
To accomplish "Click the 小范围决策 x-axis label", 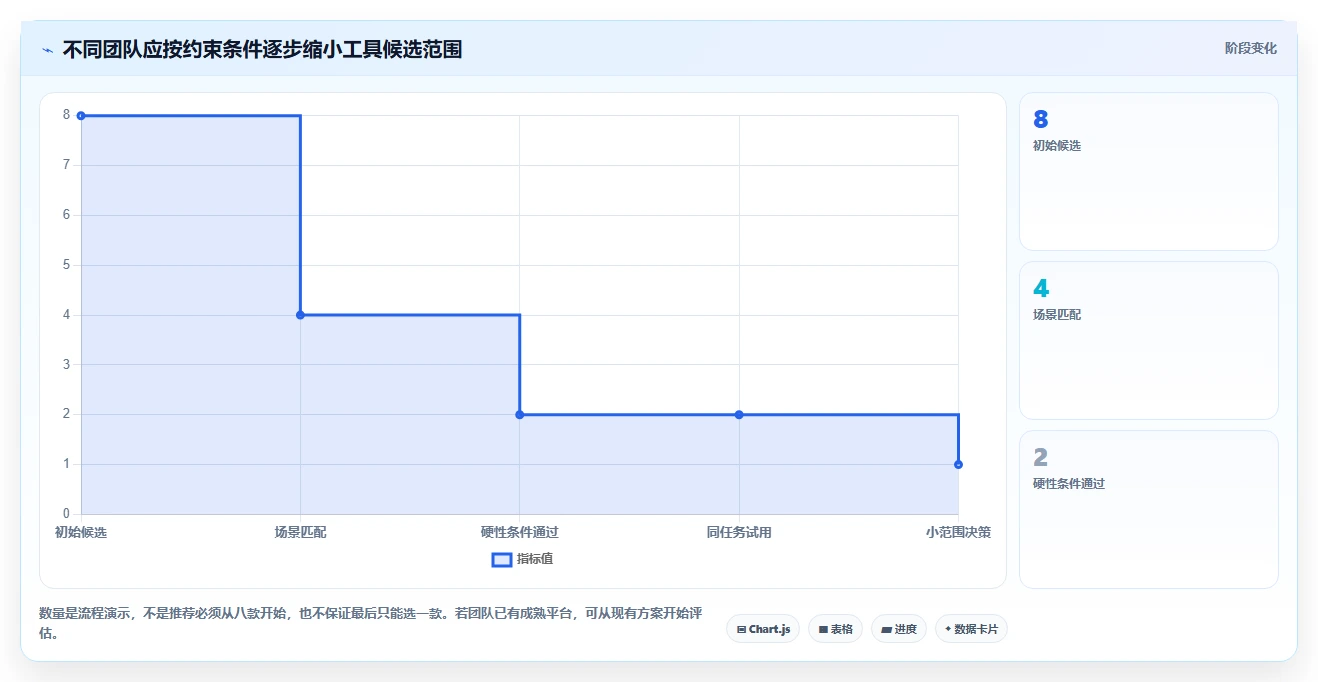I will [x=958, y=532].
